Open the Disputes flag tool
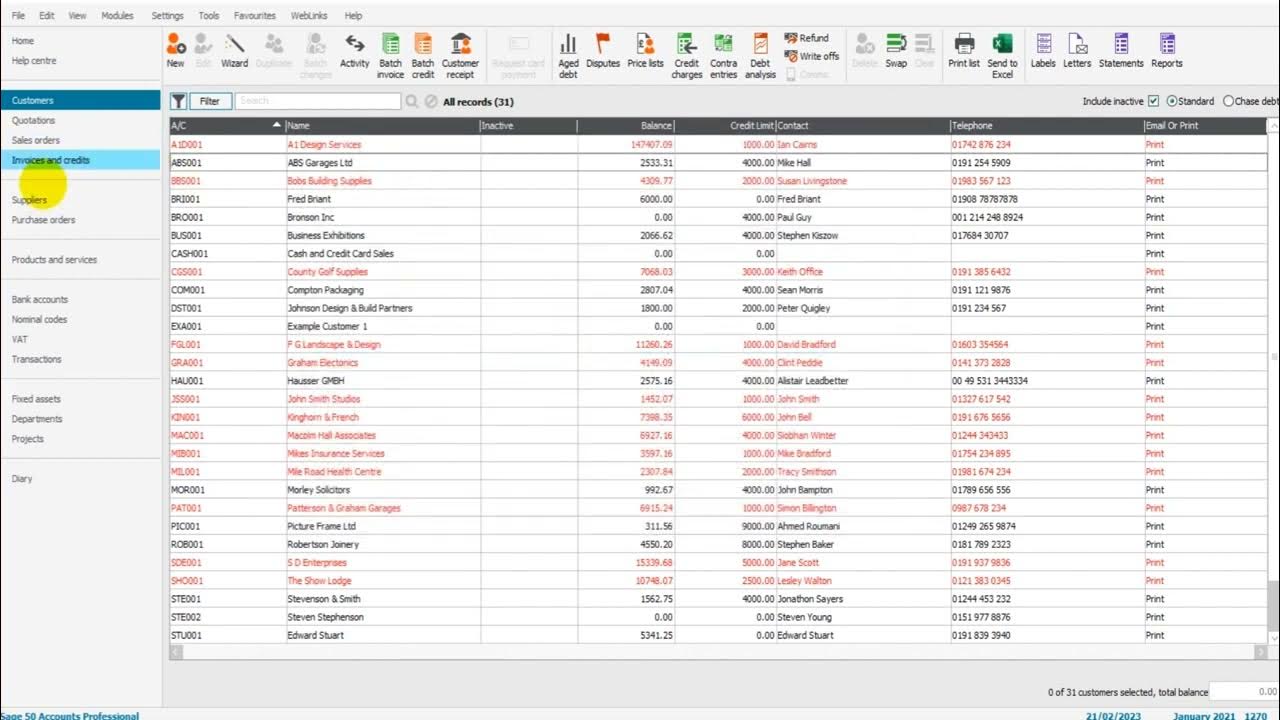This screenshot has width=1280, height=720. pos(603,51)
